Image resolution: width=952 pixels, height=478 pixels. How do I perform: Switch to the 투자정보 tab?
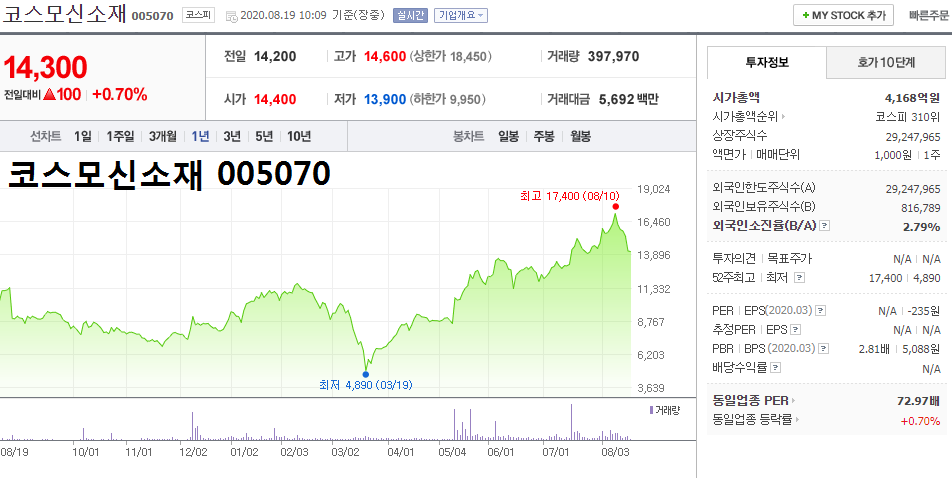(x=767, y=62)
